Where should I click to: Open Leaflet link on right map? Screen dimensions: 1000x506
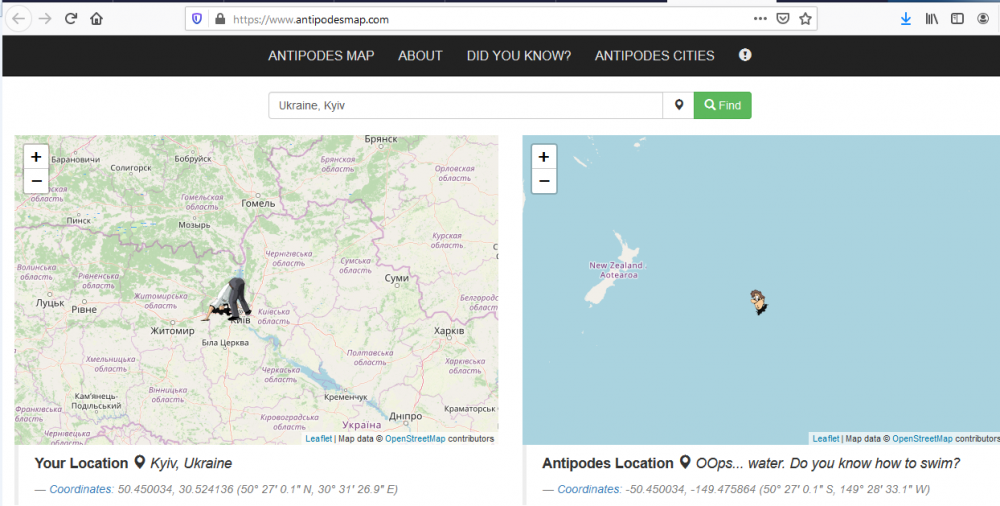click(x=826, y=439)
